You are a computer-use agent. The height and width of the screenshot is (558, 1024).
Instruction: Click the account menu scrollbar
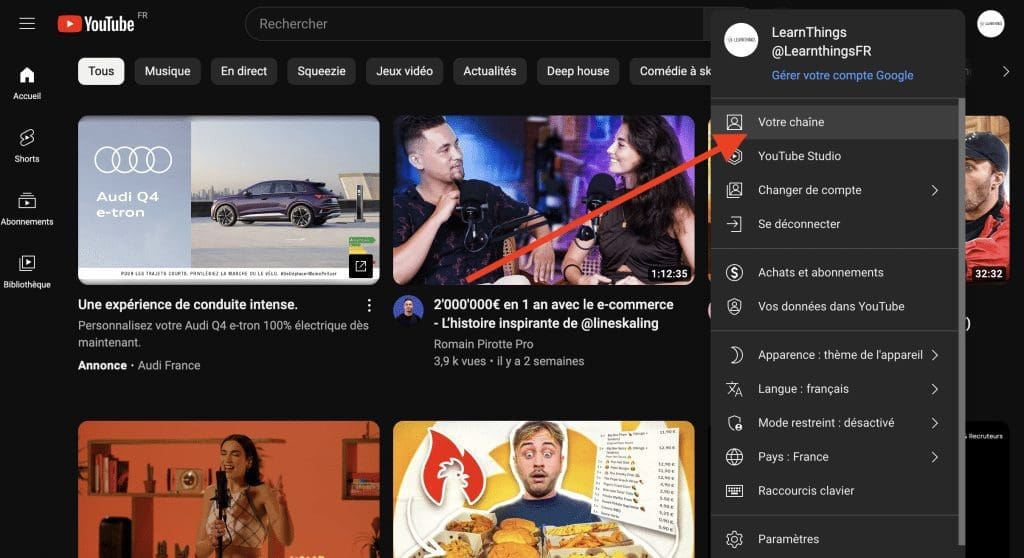tap(961, 322)
